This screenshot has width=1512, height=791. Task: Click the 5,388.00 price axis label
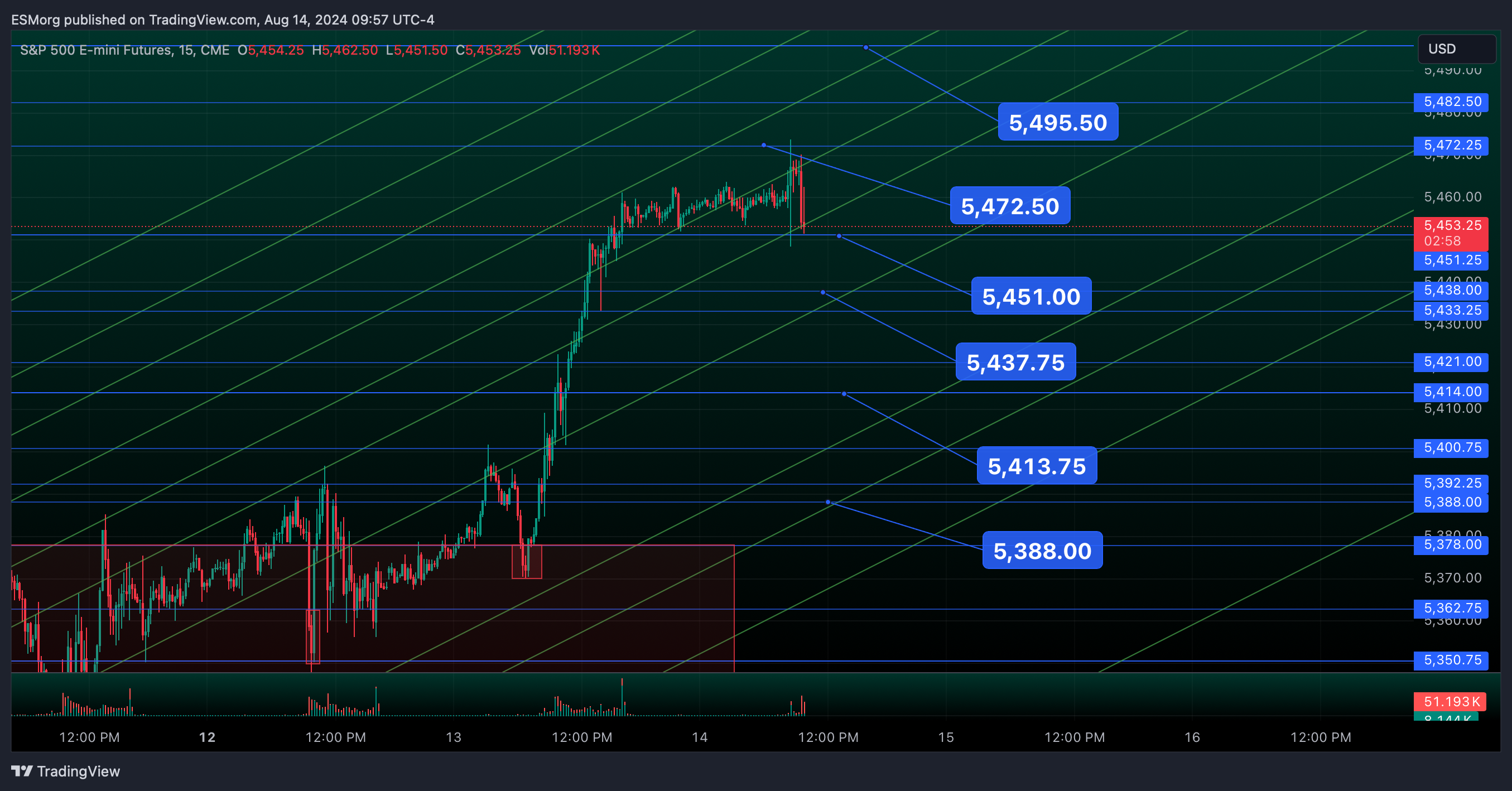1451,502
